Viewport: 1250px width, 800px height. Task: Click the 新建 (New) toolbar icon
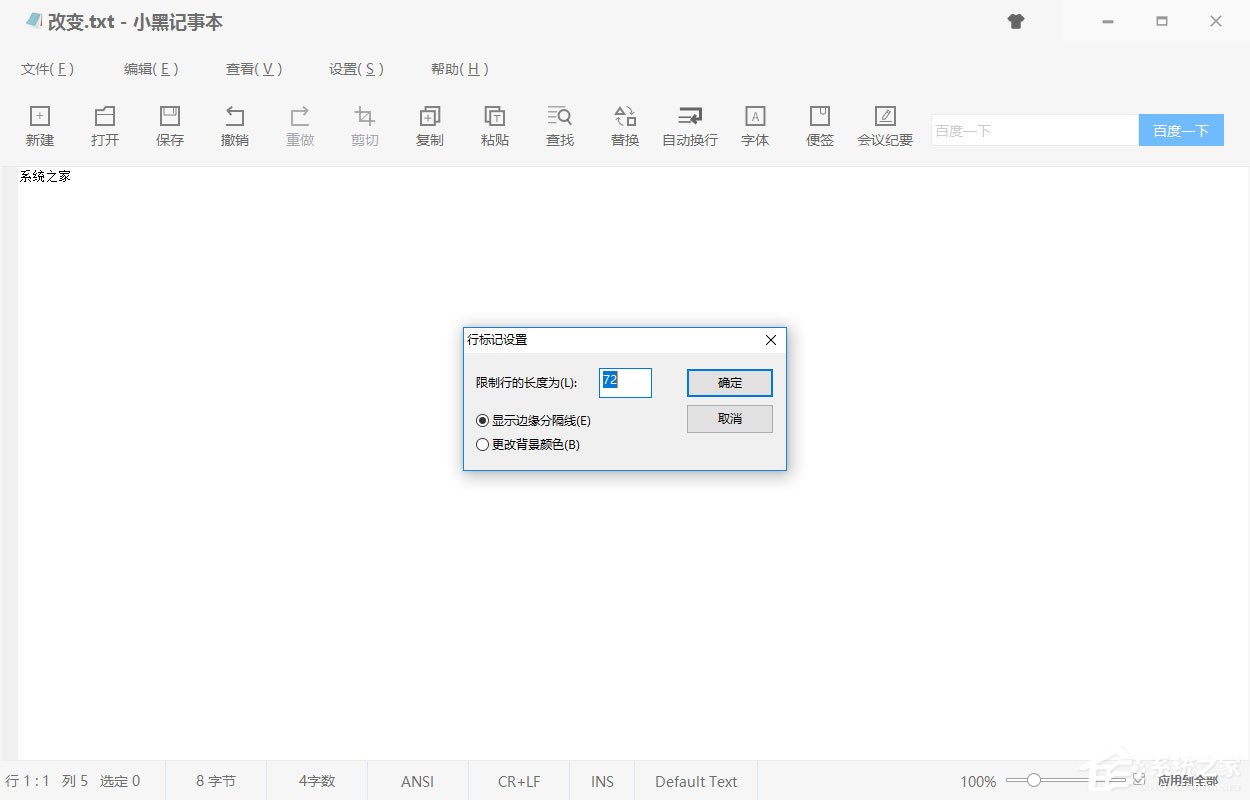(40, 126)
